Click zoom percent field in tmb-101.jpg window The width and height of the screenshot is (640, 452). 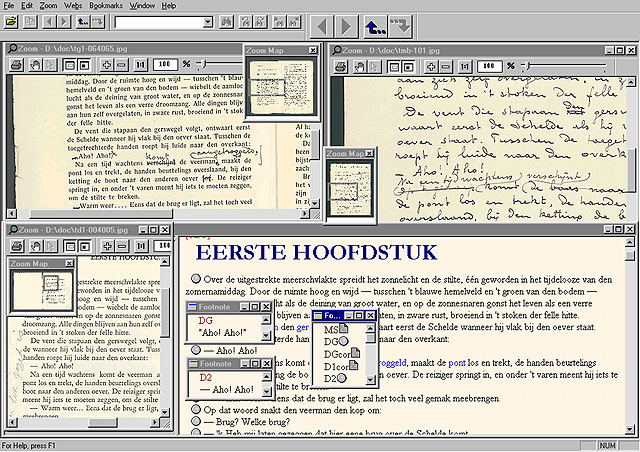coord(489,66)
